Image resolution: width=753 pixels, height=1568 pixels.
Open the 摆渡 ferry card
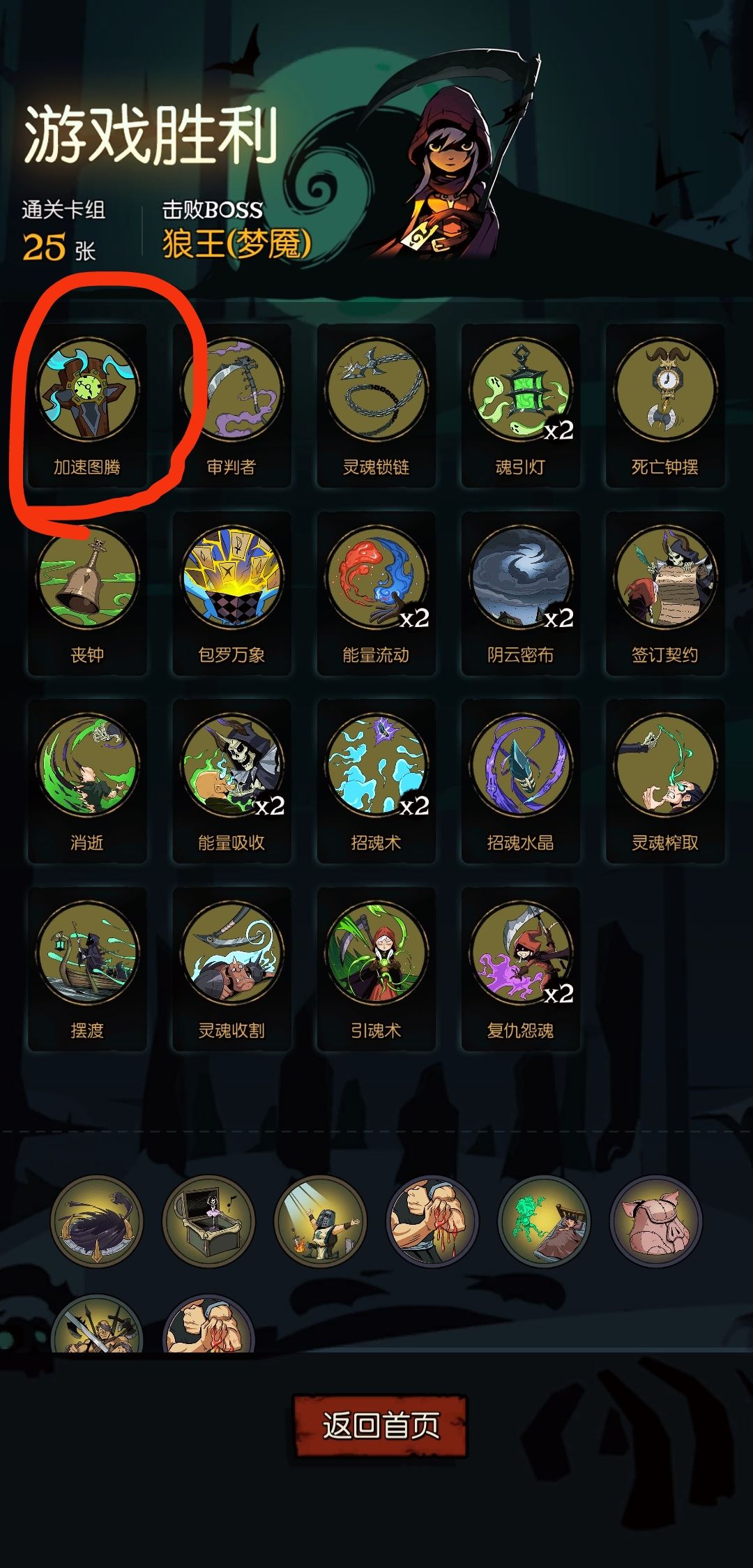coord(87,969)
